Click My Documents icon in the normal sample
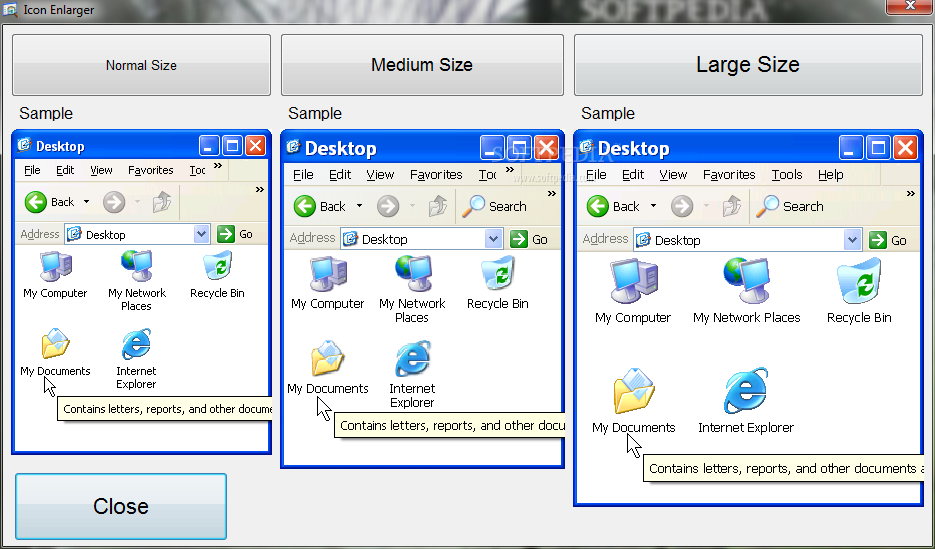The height and width of the screenshot is (549, 935). point(55,343)
